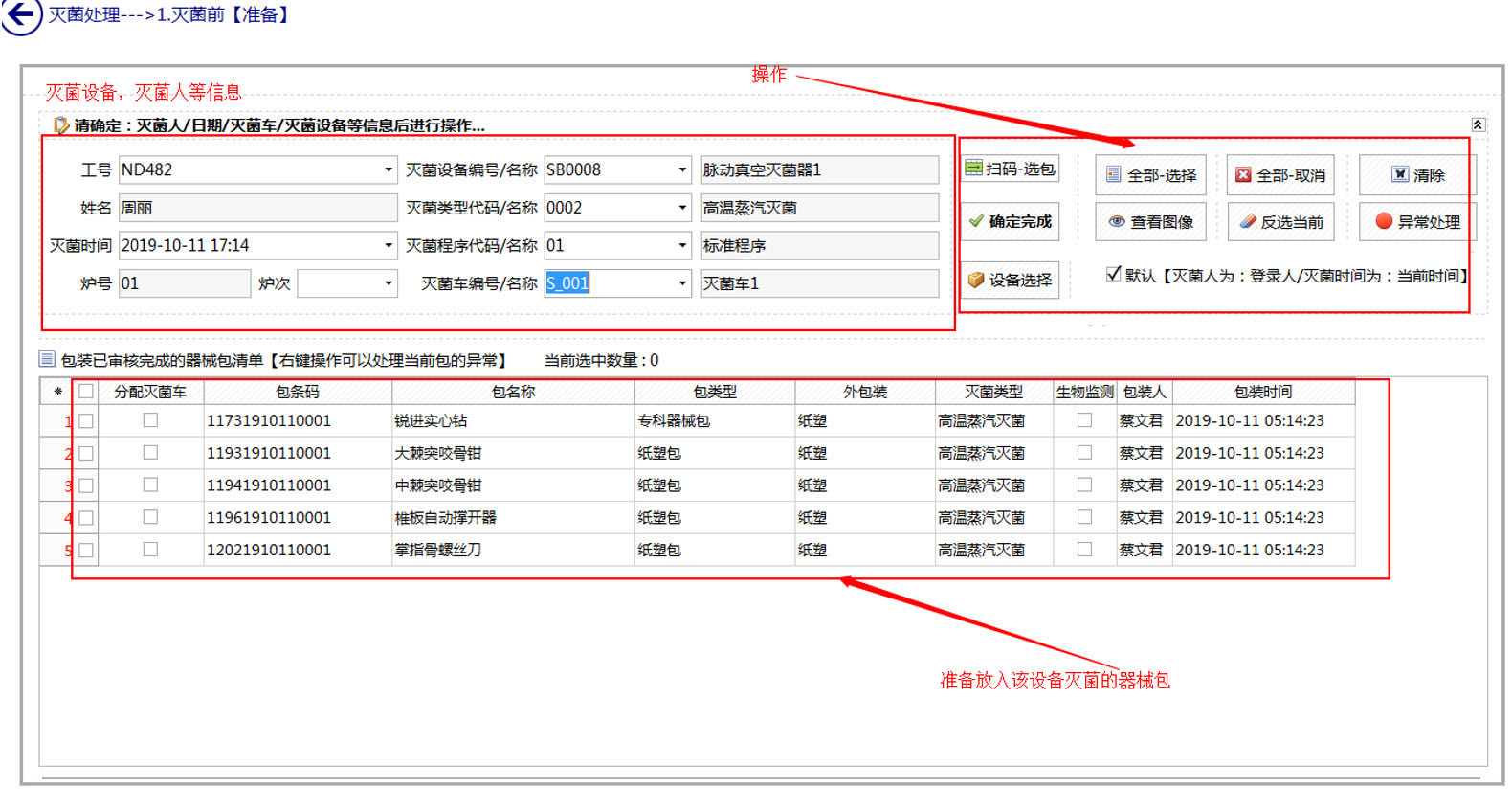The image size is (1512, 812).
Task: Open the 灭菌时间 date dropdown
Action: pos(388,246)
